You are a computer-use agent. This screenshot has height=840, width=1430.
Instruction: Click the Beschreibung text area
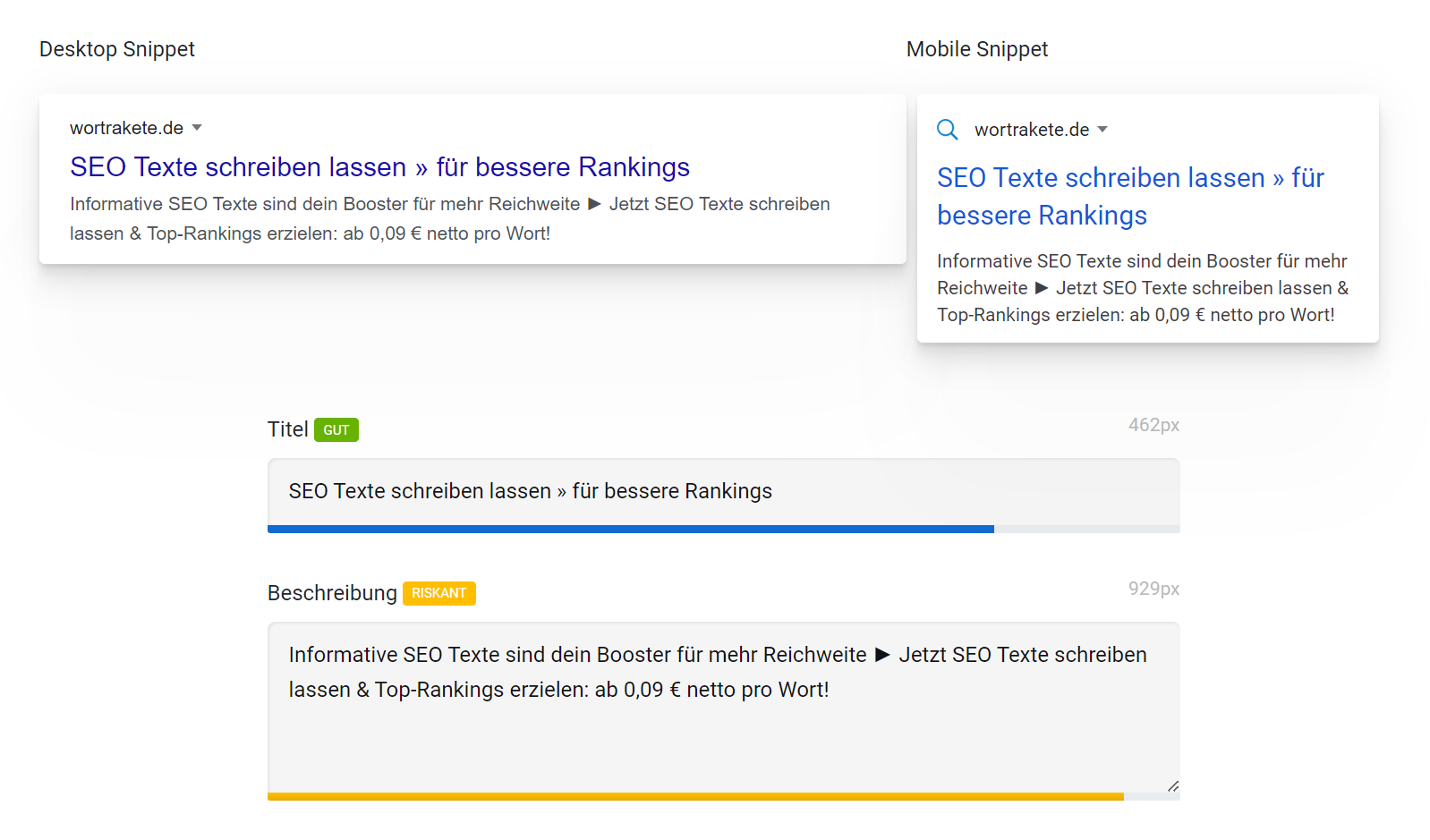(723, 707)
